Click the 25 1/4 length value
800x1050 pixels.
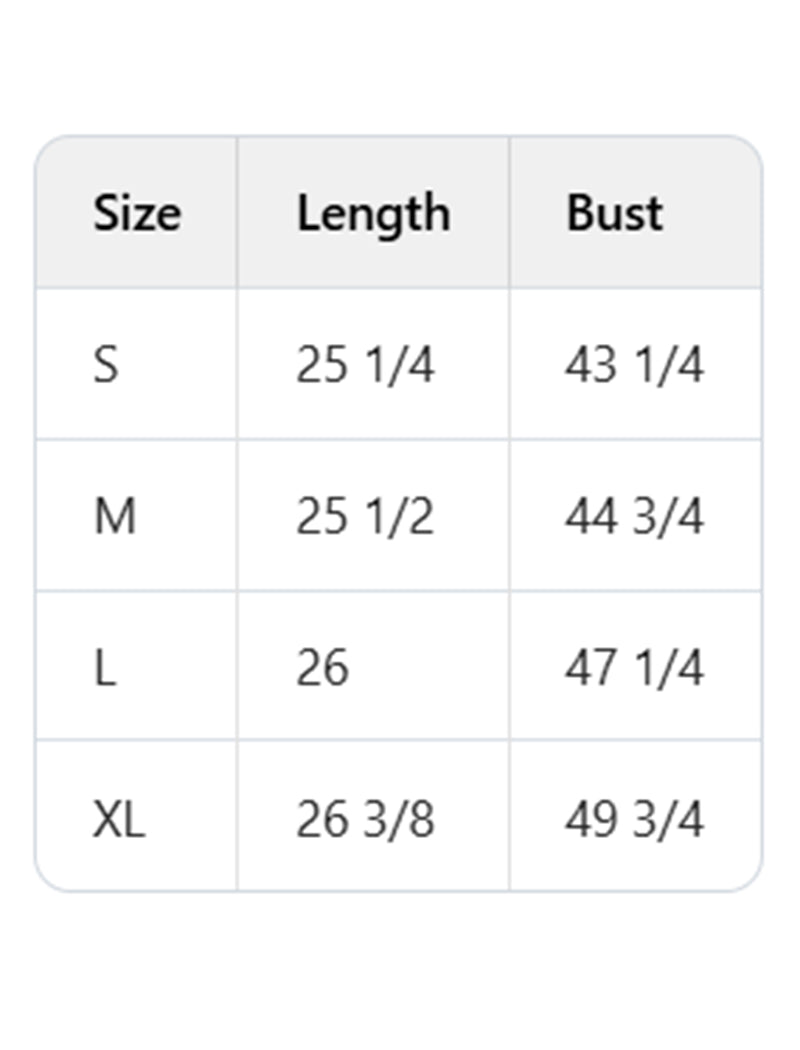click(365, 365)
